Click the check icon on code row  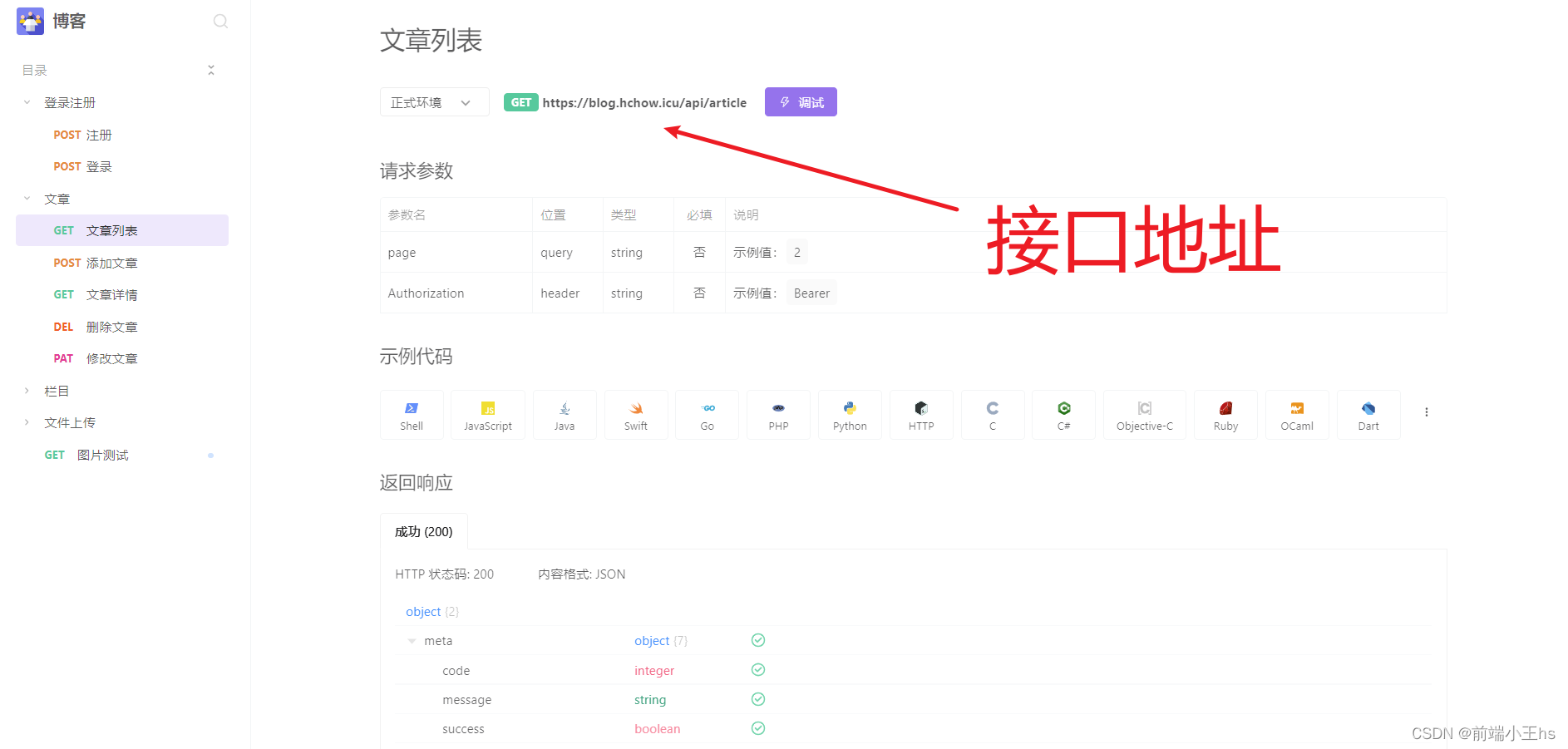click(758, 670)
